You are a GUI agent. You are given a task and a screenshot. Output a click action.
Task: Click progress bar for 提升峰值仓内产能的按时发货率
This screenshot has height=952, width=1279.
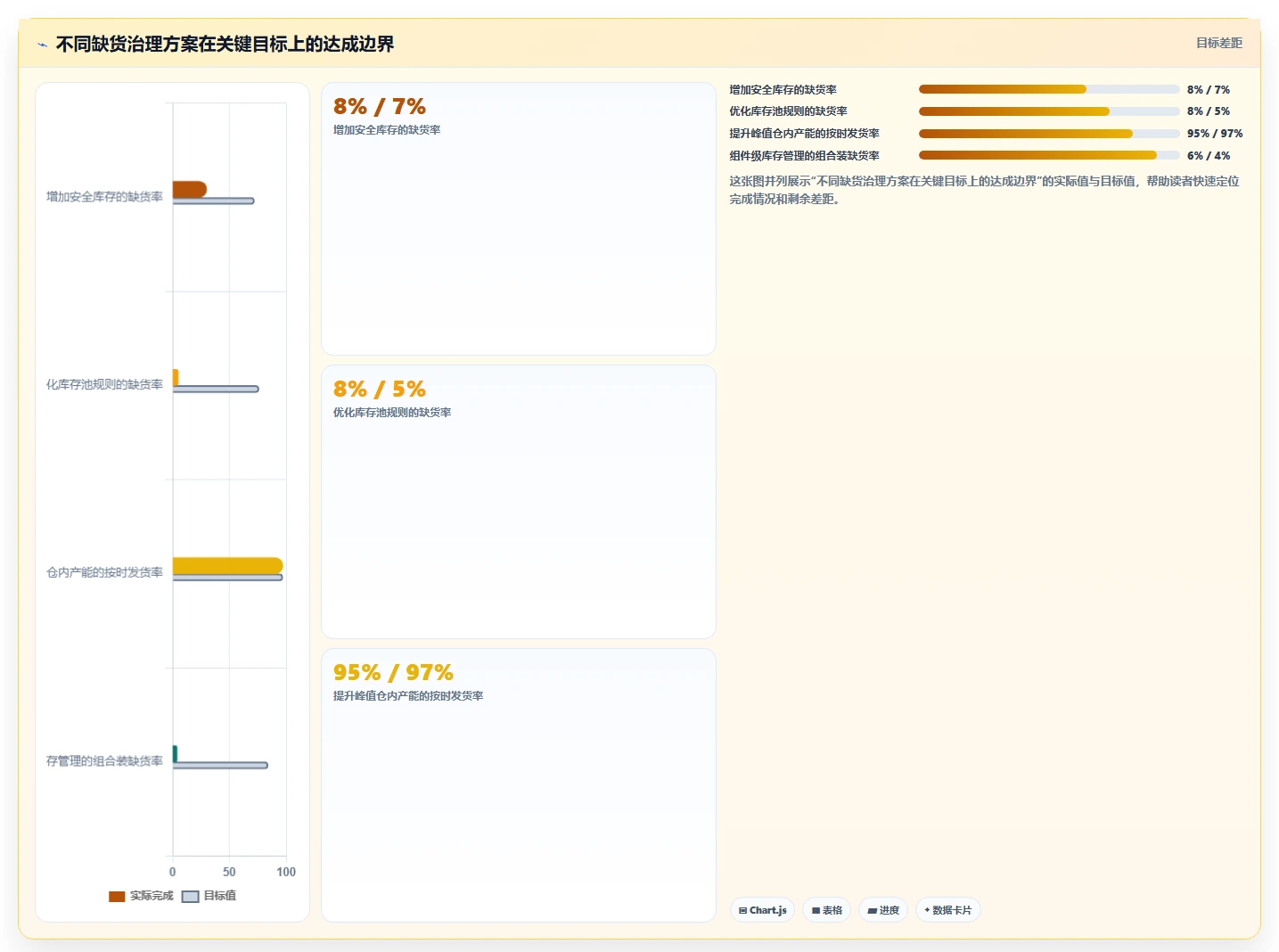pyautogui.click(x=1049, y=134)
